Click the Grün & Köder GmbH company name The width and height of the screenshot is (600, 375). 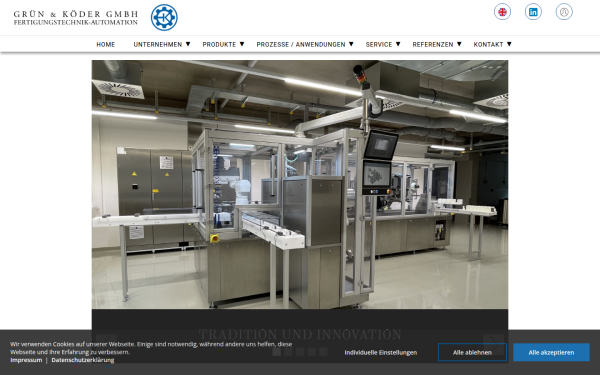pos(76,18)
